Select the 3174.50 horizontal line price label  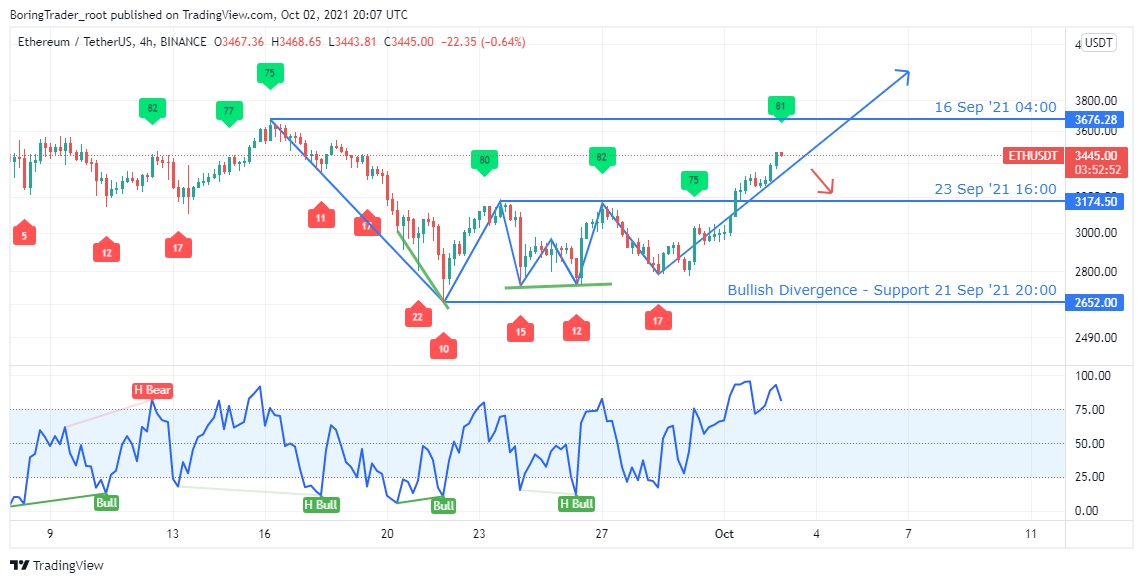pos(1094,201)
